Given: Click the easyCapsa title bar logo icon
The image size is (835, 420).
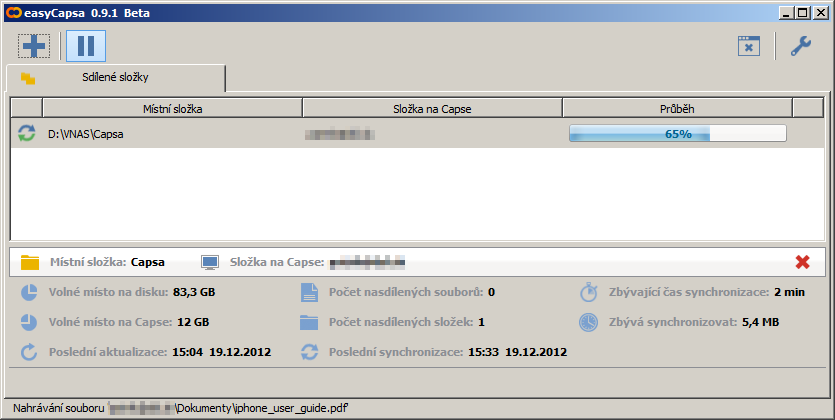Looking at the screenshot, I should [13, 12].
